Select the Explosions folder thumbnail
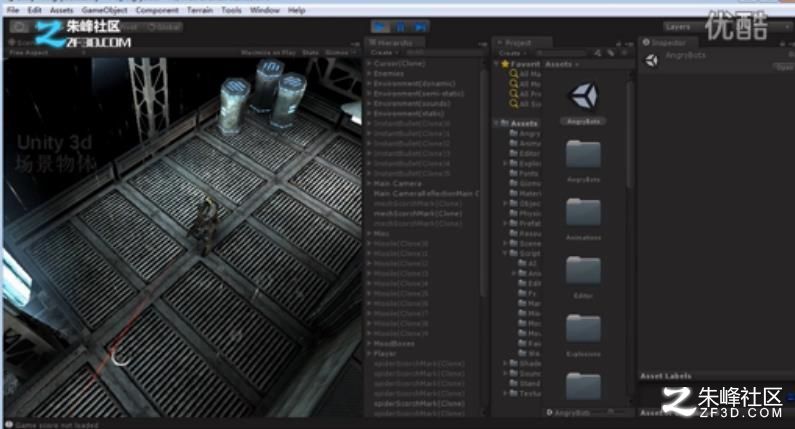 tap(583, 328)
